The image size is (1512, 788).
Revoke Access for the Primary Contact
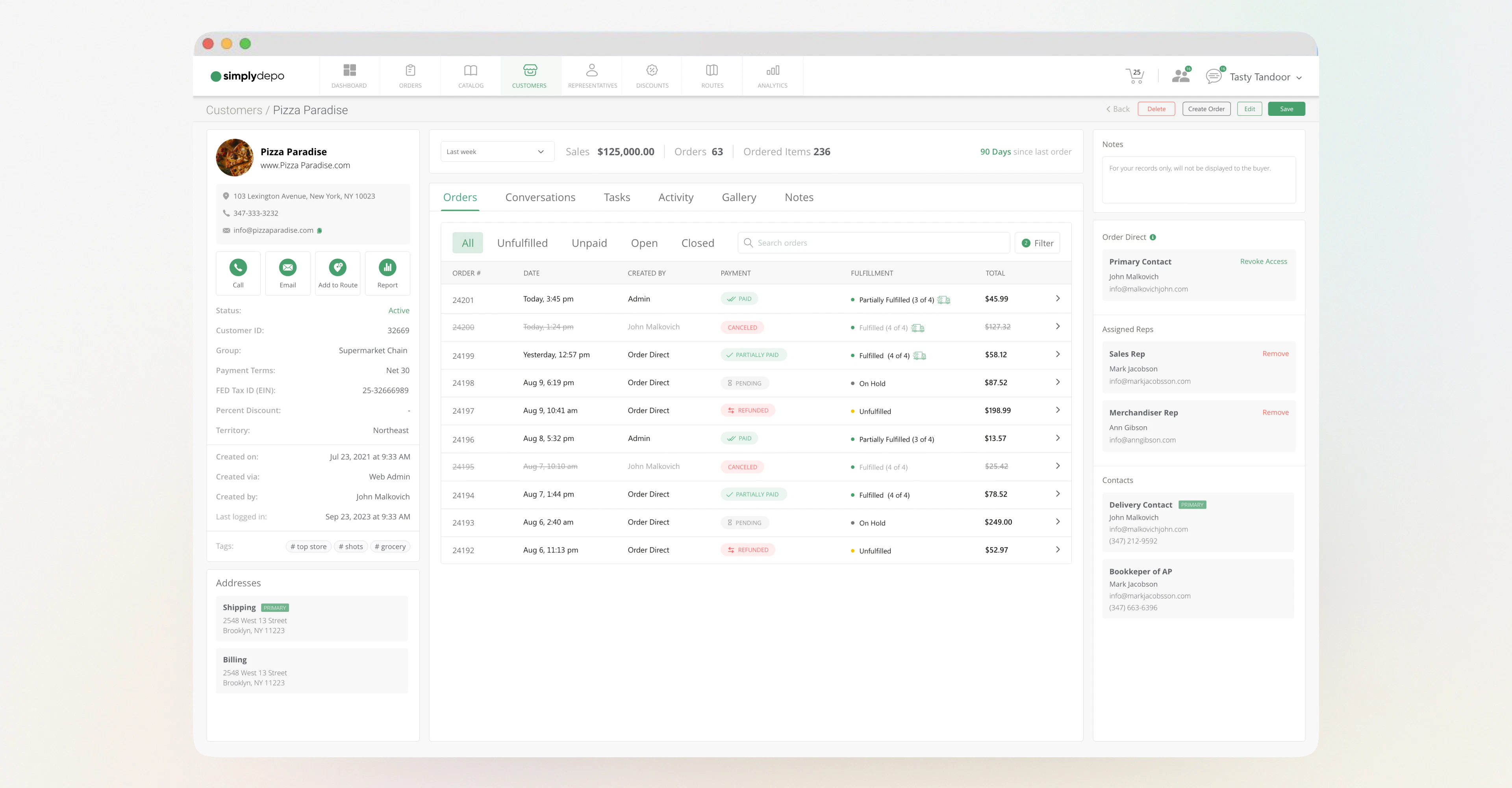coord(1263,261)
